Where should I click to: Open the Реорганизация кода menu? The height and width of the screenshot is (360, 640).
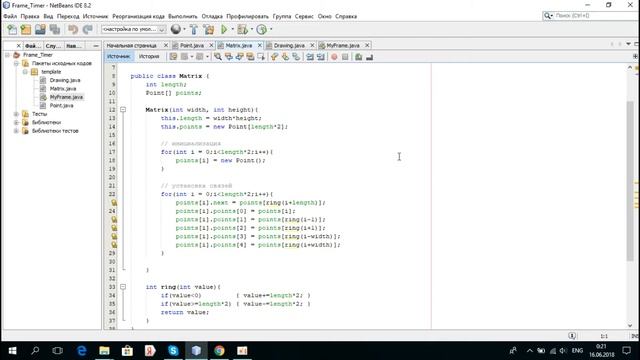[138, 16]
